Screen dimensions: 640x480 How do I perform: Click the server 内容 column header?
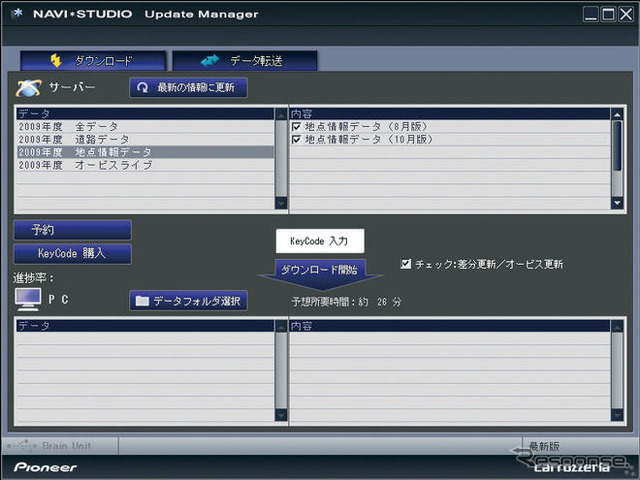(450, 113)
